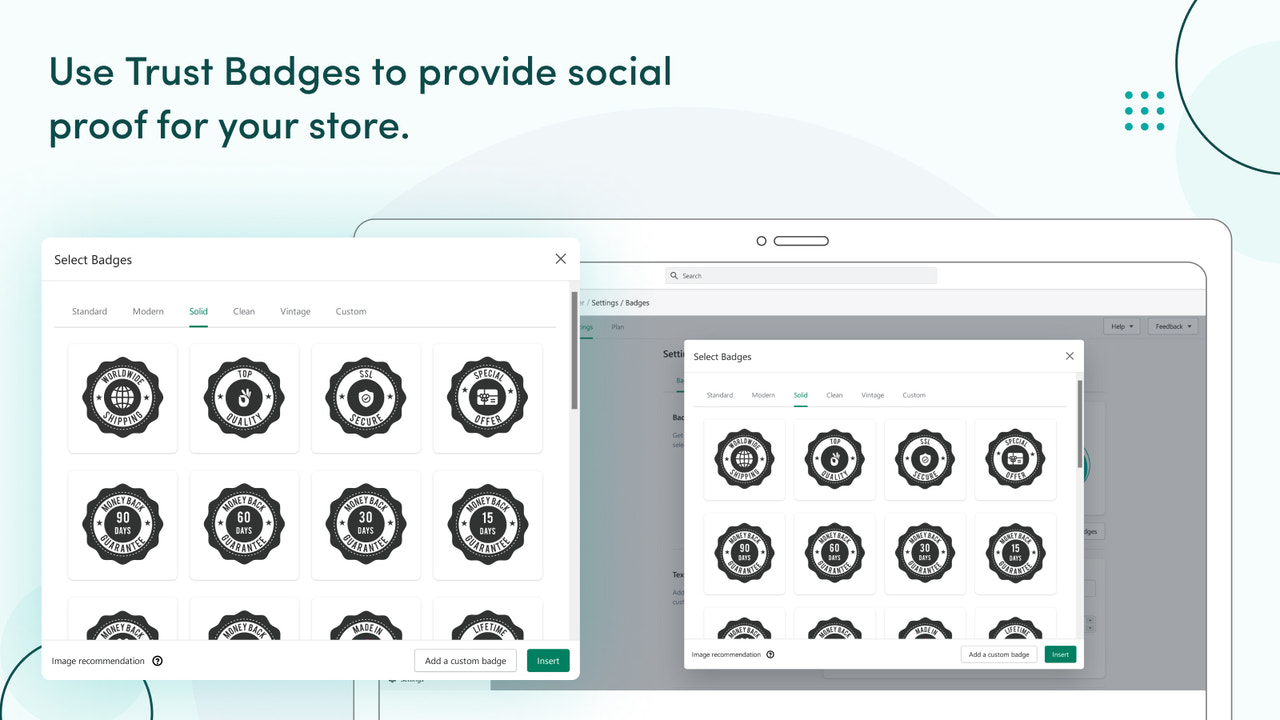The width and height of the screenshot is (1280, 720).
Task: Choose the 15 Days Money Back badge
Action: [x=488, y=524]
